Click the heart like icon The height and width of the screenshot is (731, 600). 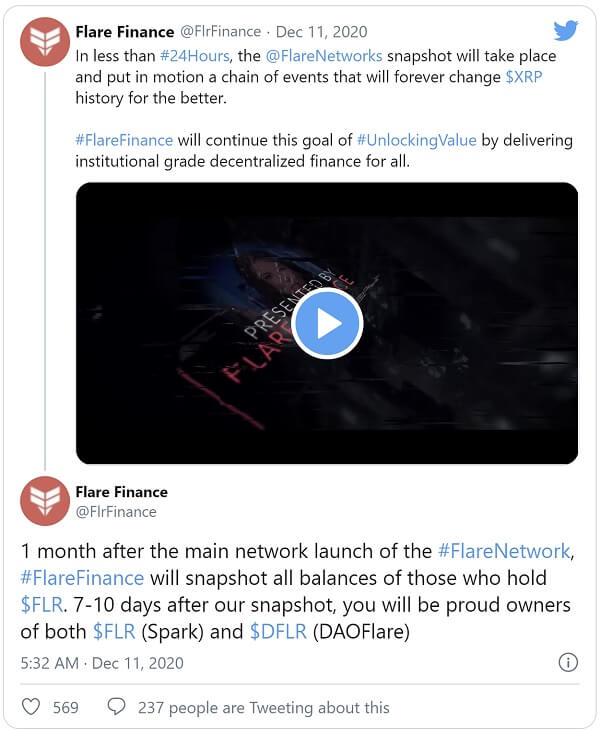pos(31,707)
